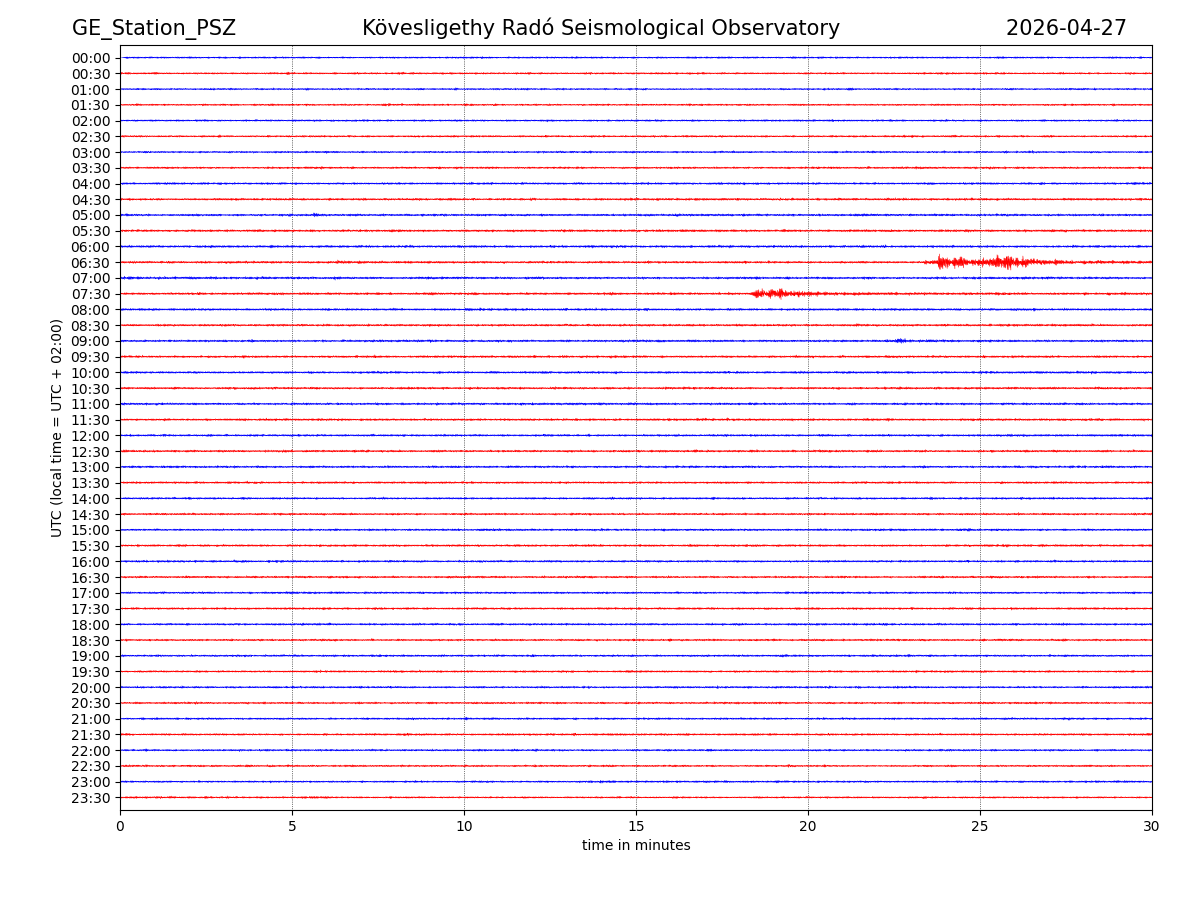Select the 12:00 row time label
1200x900 pixels.
(91, 436)
